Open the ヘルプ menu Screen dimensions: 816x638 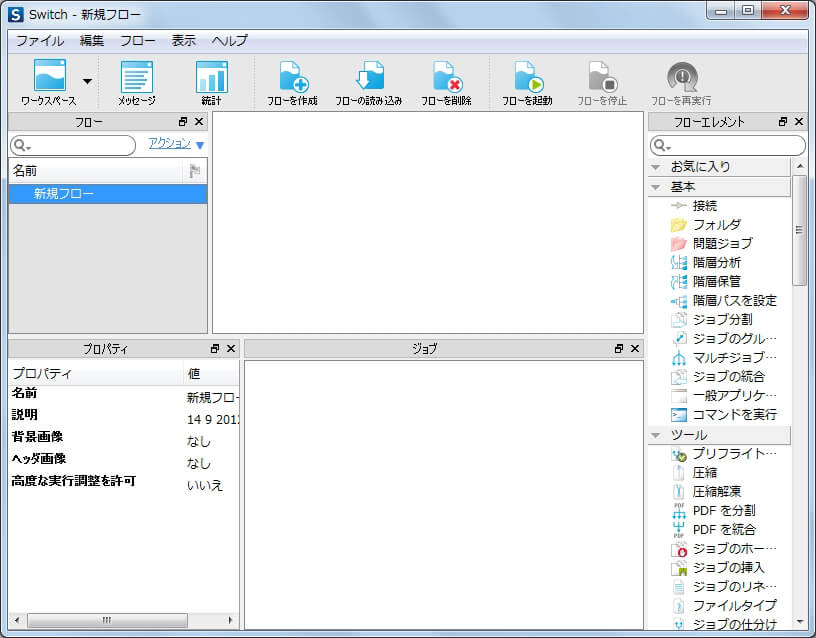tap(230, 41)
